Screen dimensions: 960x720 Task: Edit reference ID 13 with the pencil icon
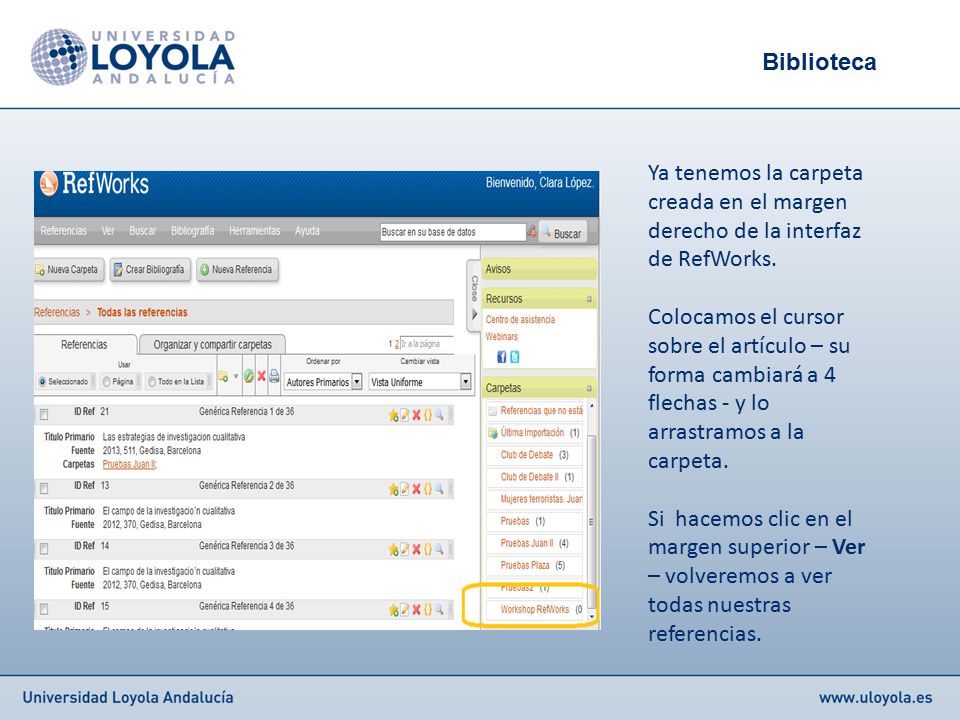tap(404, 489)
